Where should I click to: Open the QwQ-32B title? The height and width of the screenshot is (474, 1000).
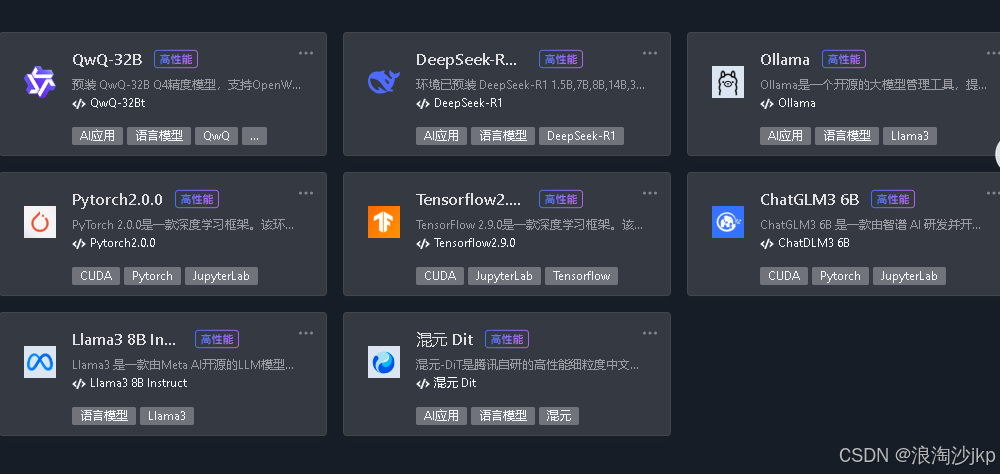[x=107, y=59]
